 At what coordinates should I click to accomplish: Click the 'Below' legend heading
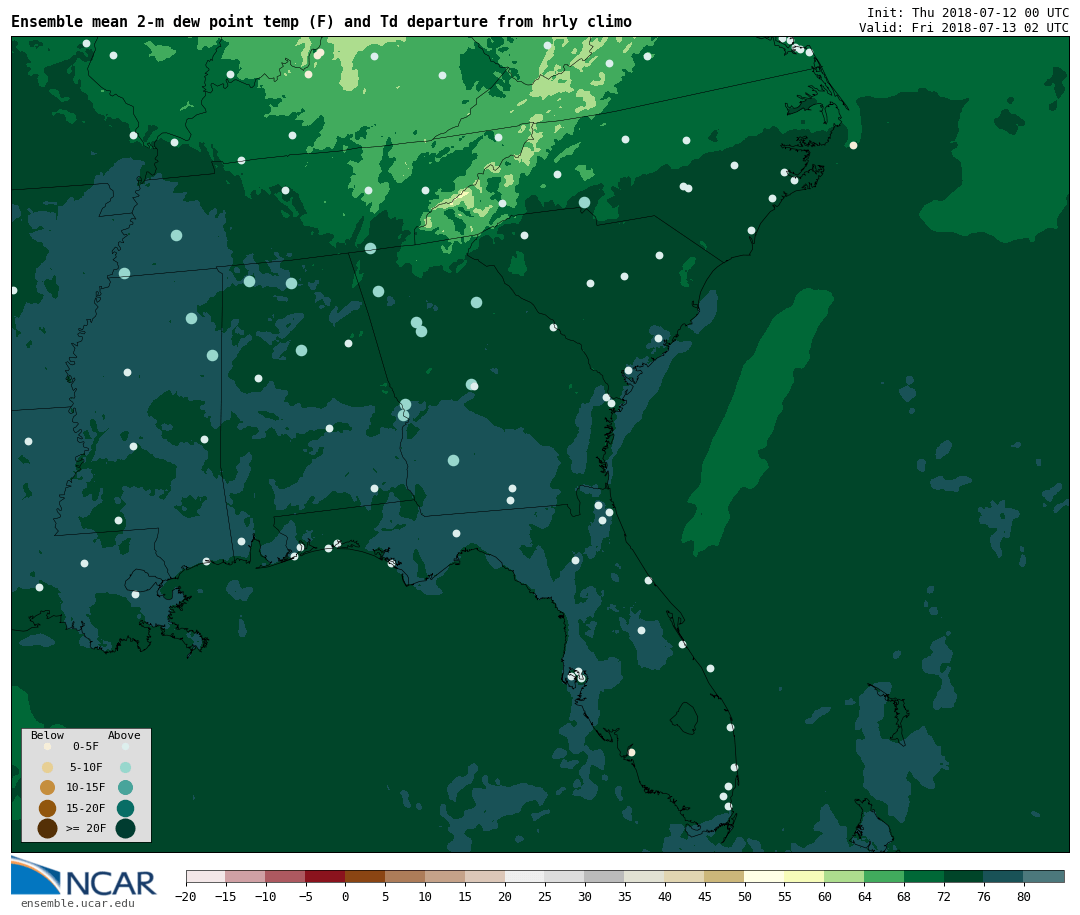pyautogui.click(x=47, y=735)
